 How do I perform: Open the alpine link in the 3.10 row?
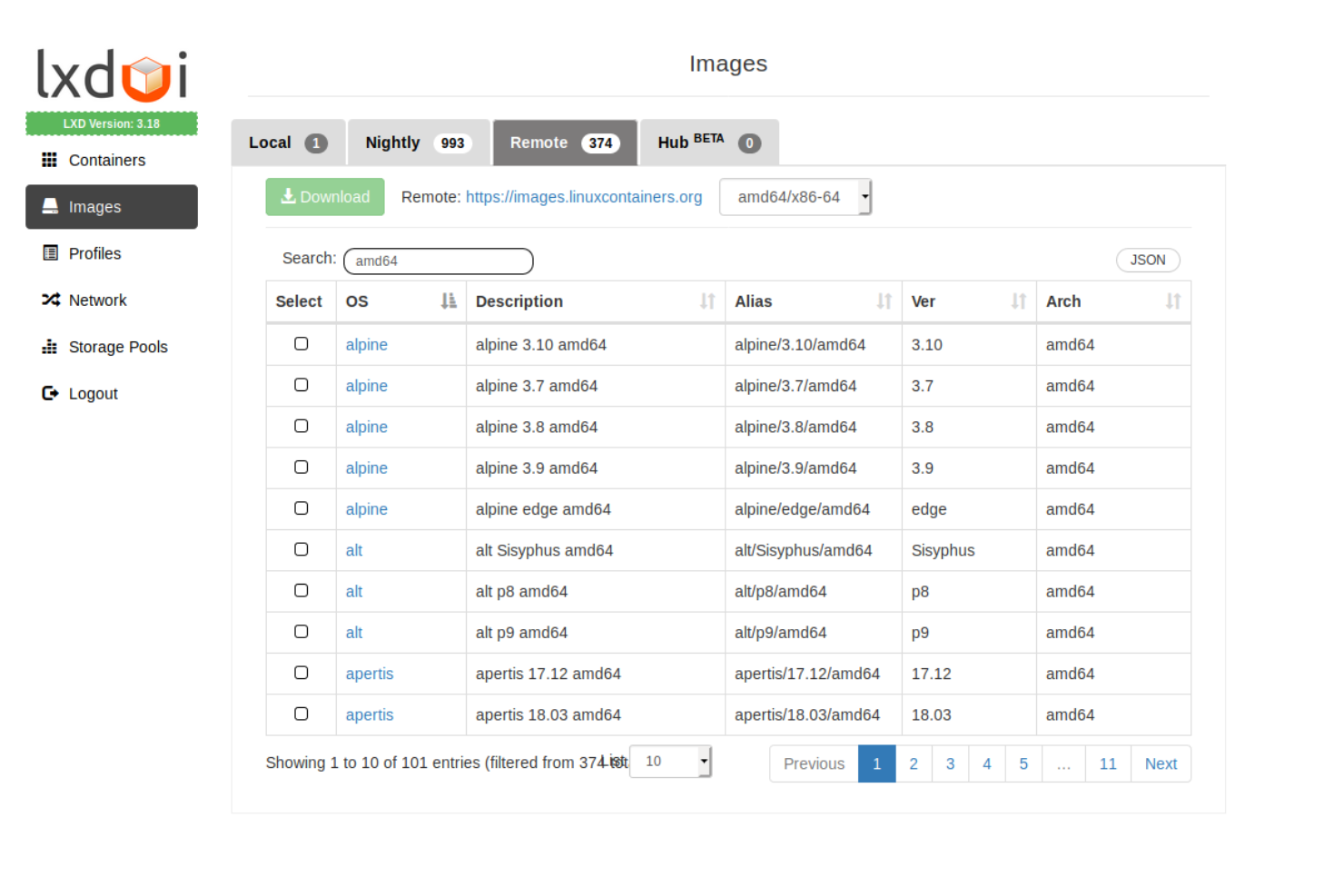pos(367,345)
